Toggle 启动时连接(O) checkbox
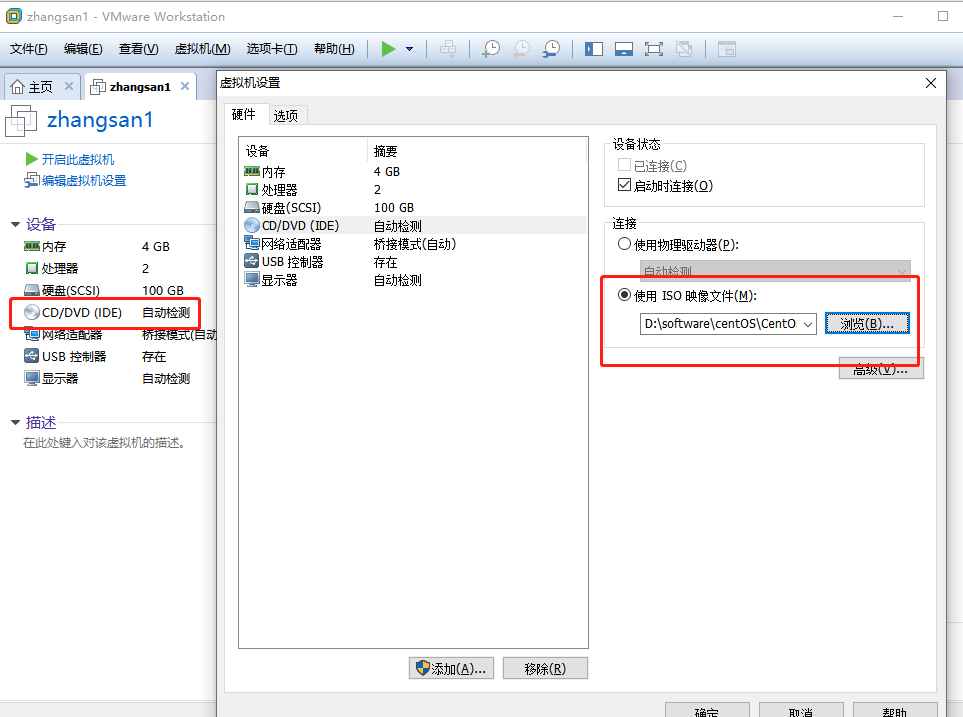 click(x=624, y=185)
